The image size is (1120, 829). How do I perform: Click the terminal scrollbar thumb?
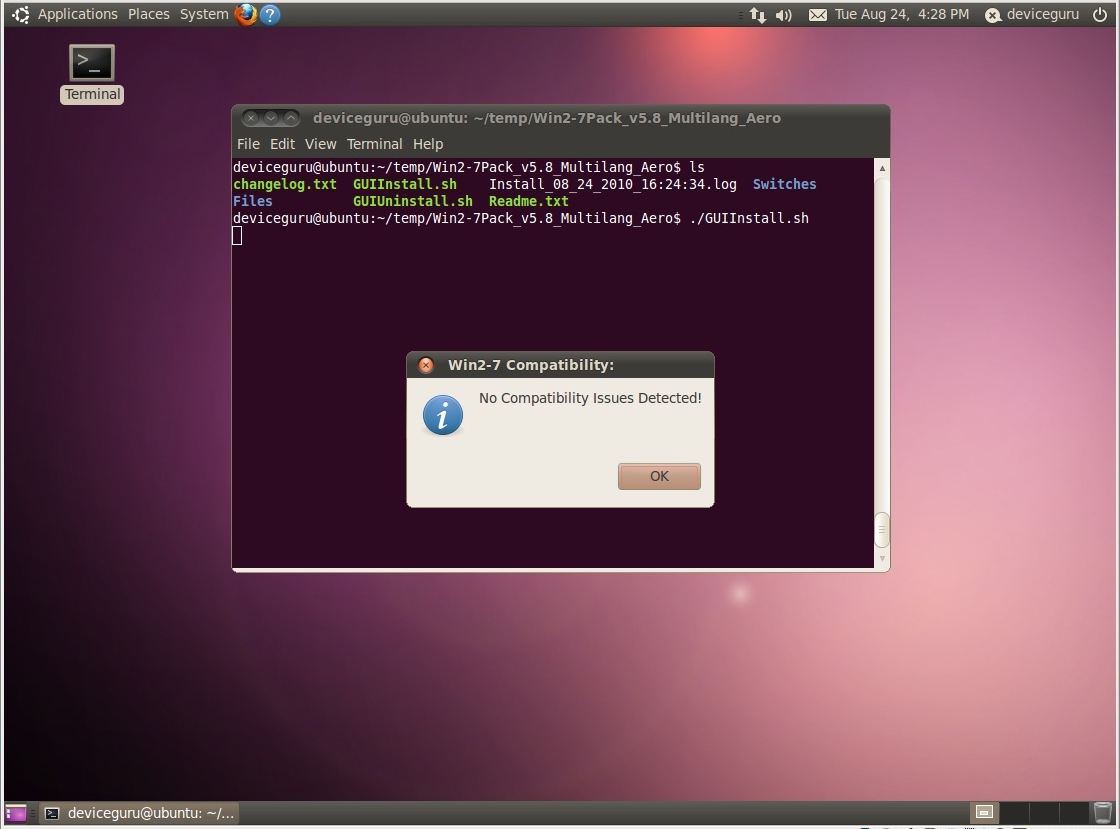click(x=882, y=530)
